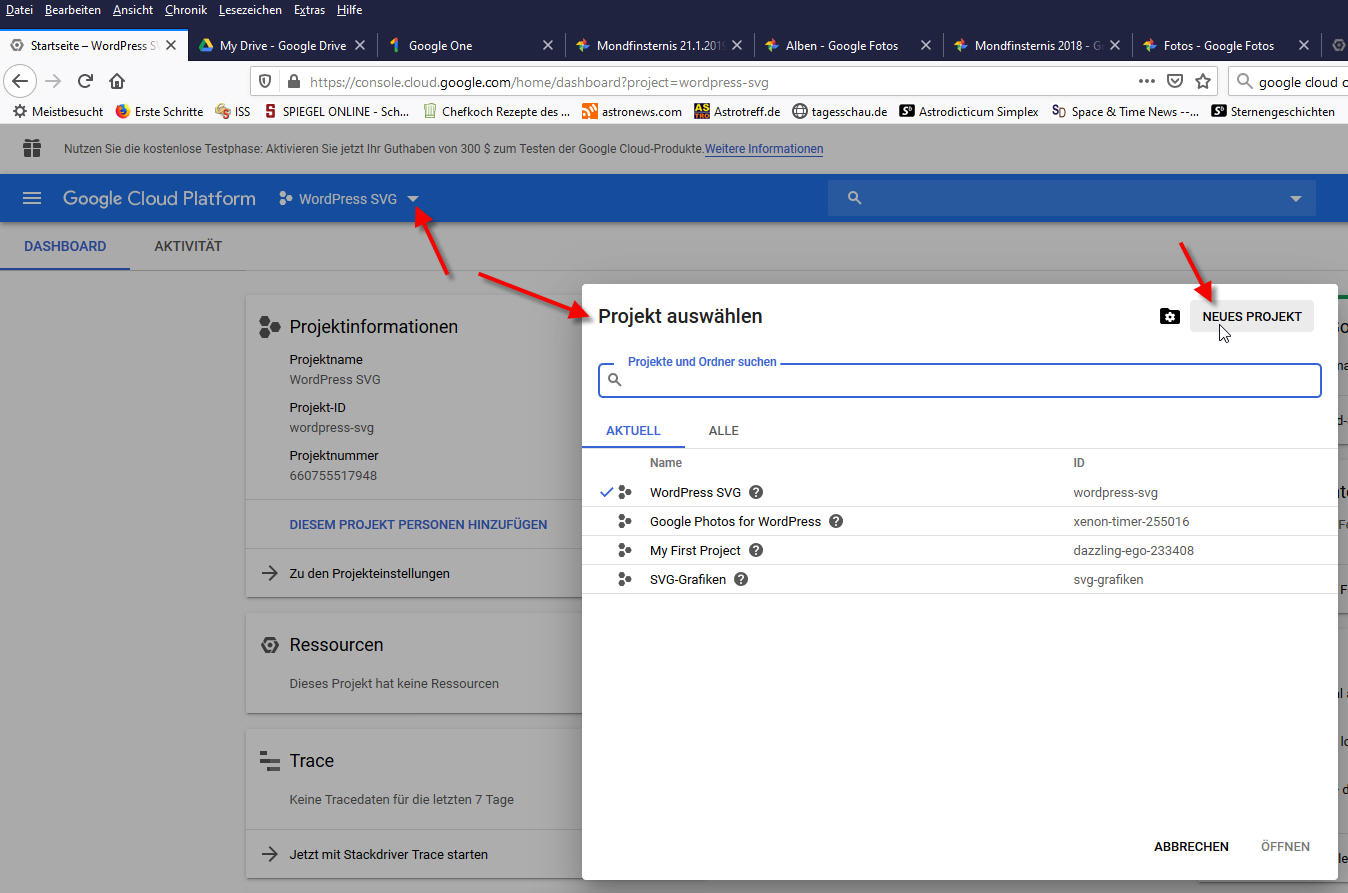Click help icon beside SVG-Grafiken
Image resolution: width=1348 pixels, height=893 pixels.
click(x=741, y=579)
